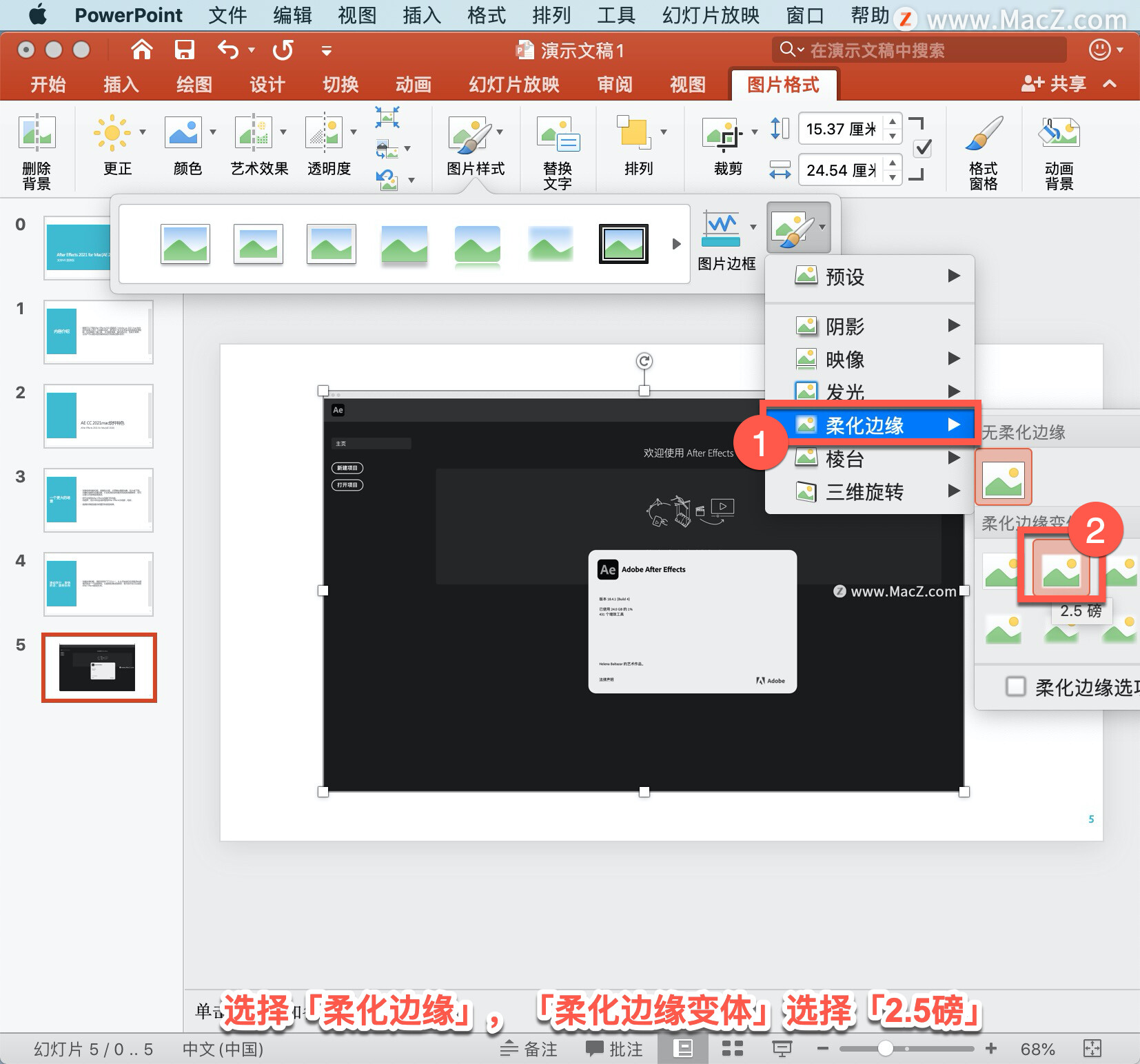Select the No Soft Edges thumbnail

(x=1004, y=478)
